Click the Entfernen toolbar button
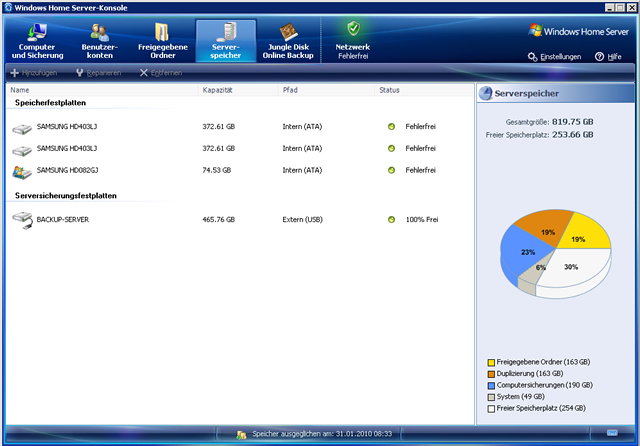 coord(161,73)
